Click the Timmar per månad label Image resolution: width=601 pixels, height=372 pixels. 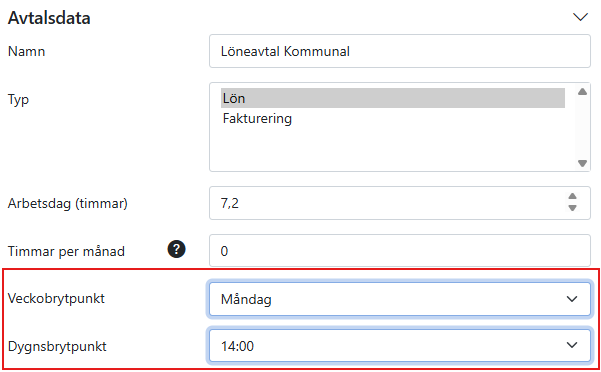pos(66,251)
